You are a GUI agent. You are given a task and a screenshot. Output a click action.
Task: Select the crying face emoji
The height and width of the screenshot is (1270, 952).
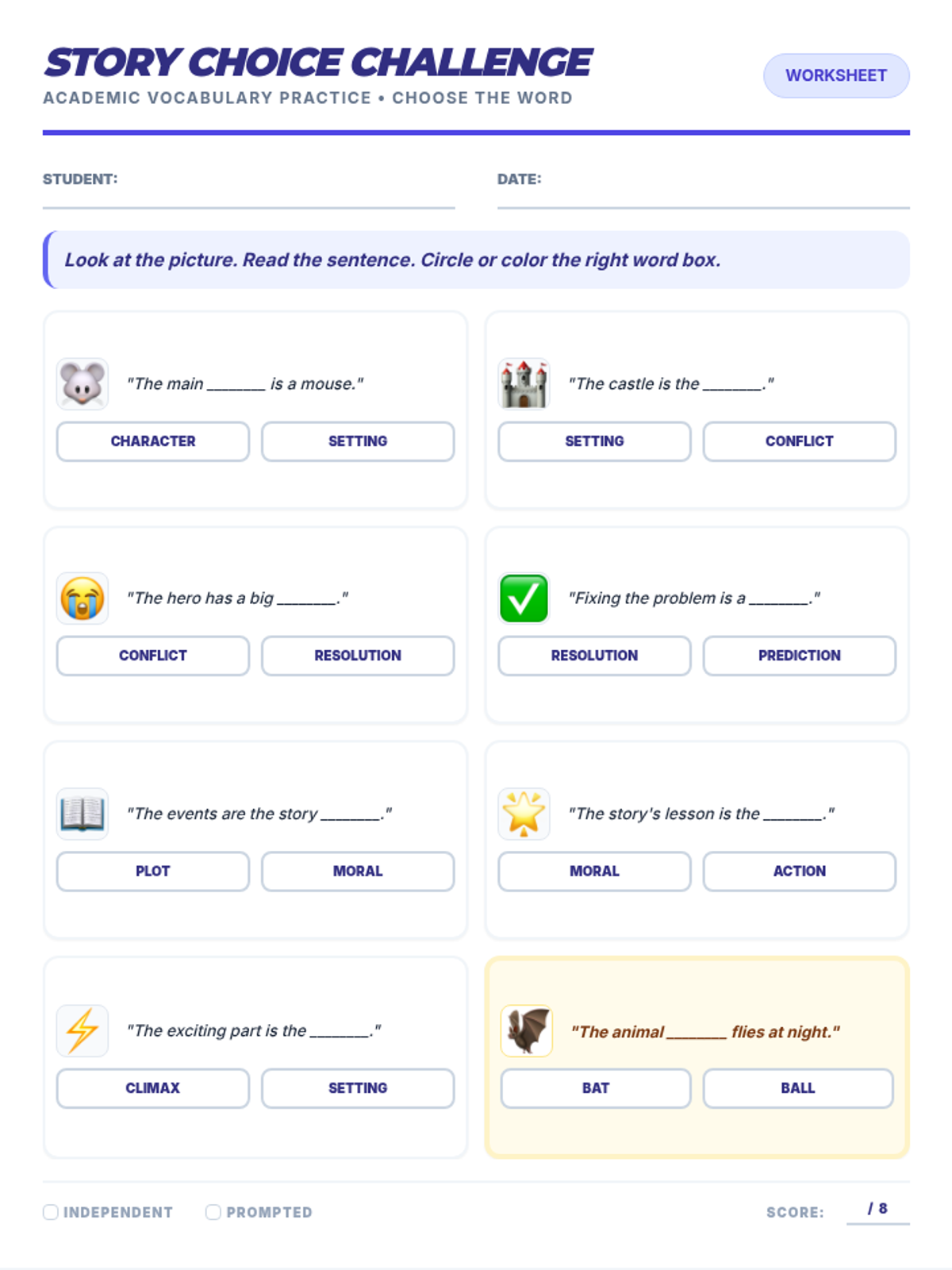(x=83, y=598)
